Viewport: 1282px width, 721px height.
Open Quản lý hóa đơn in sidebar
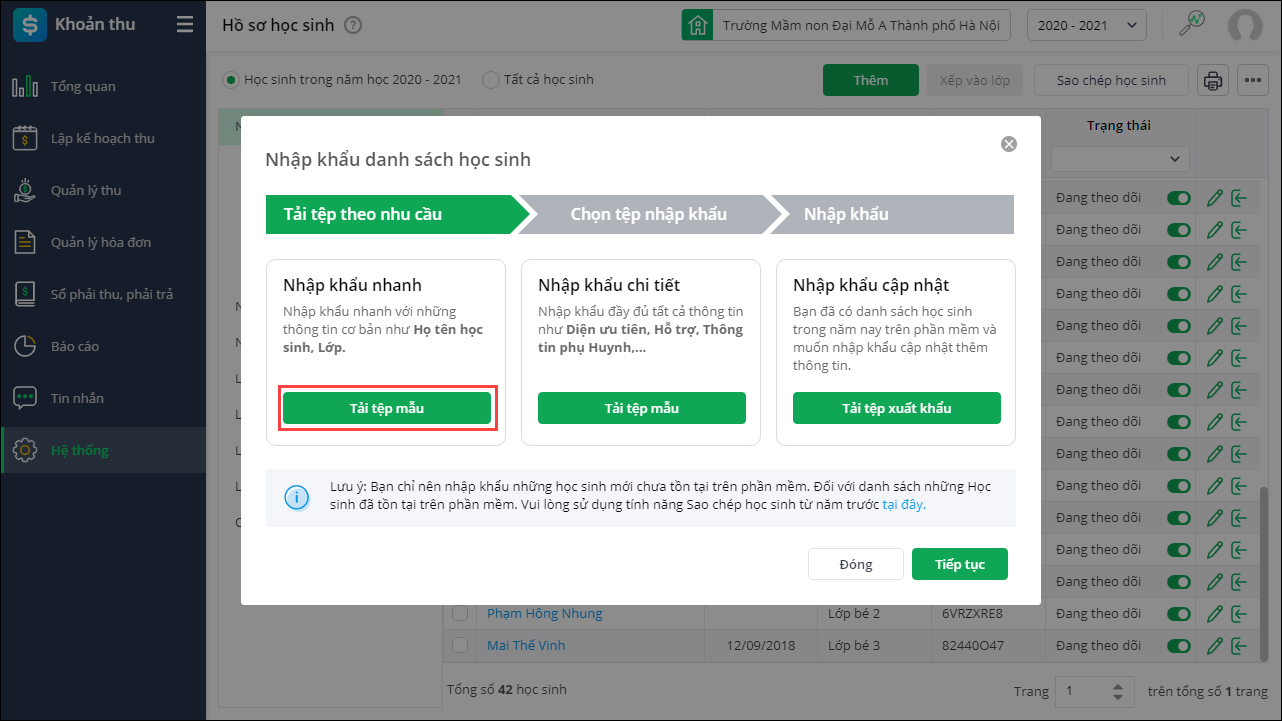point(101,242)
